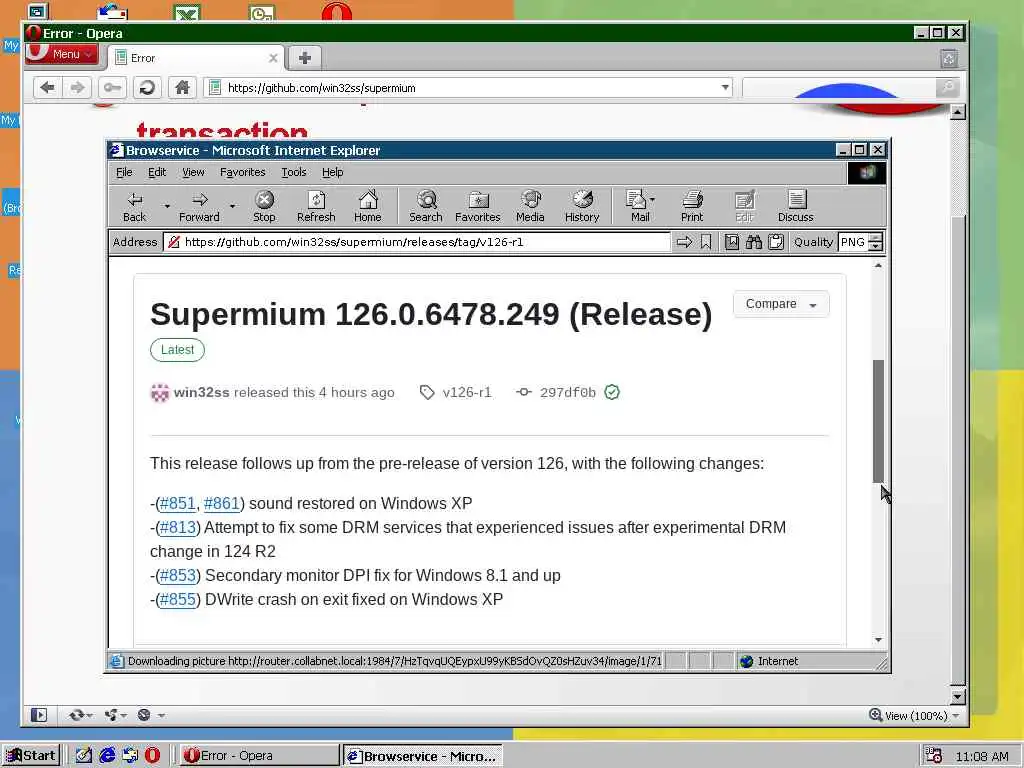Click the Latest release badge
The width and height of the screenshot is (1024, 768).
[x=177, y=350]
